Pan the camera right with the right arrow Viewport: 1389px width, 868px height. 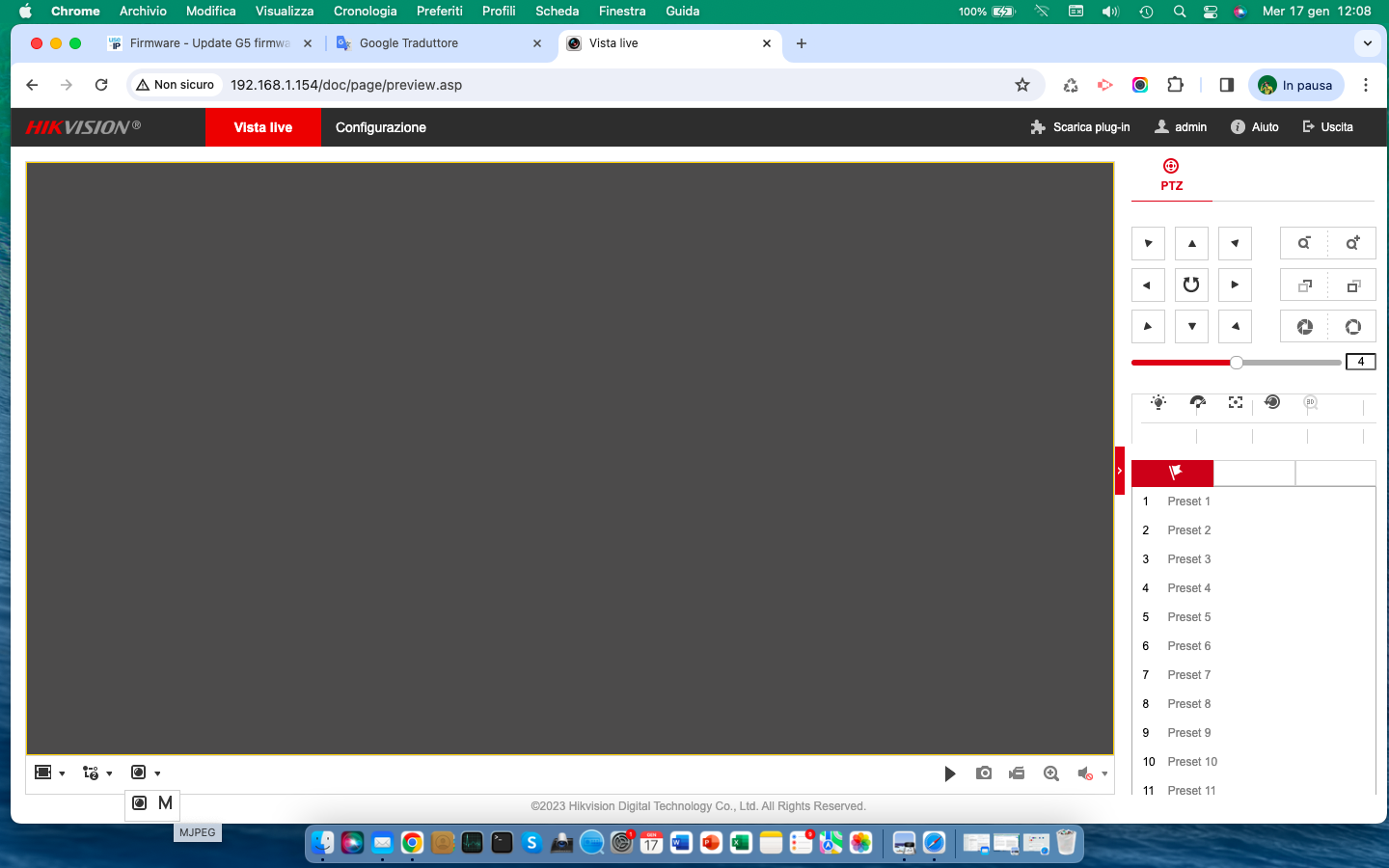[x=1235, y=285]
